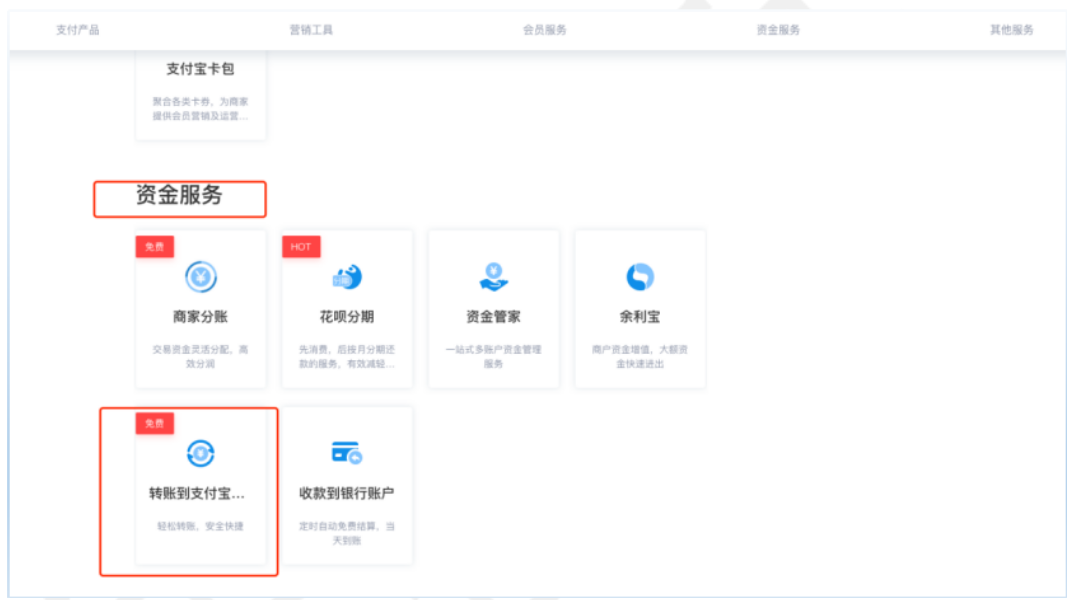This screenshot has width=1078, height=600.
Task: Open the 商家分账 title link
Action: click(200, 317)
